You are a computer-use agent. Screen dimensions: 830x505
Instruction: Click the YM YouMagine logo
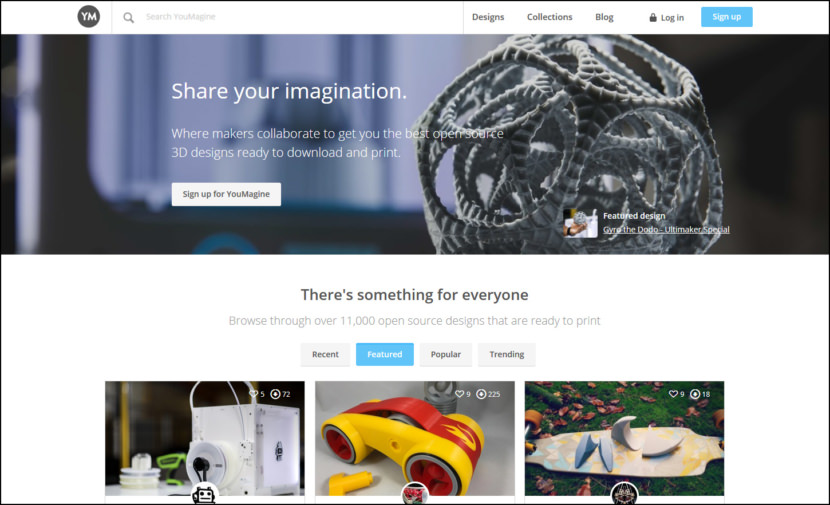pyautogui.click(x=88, y=16)
